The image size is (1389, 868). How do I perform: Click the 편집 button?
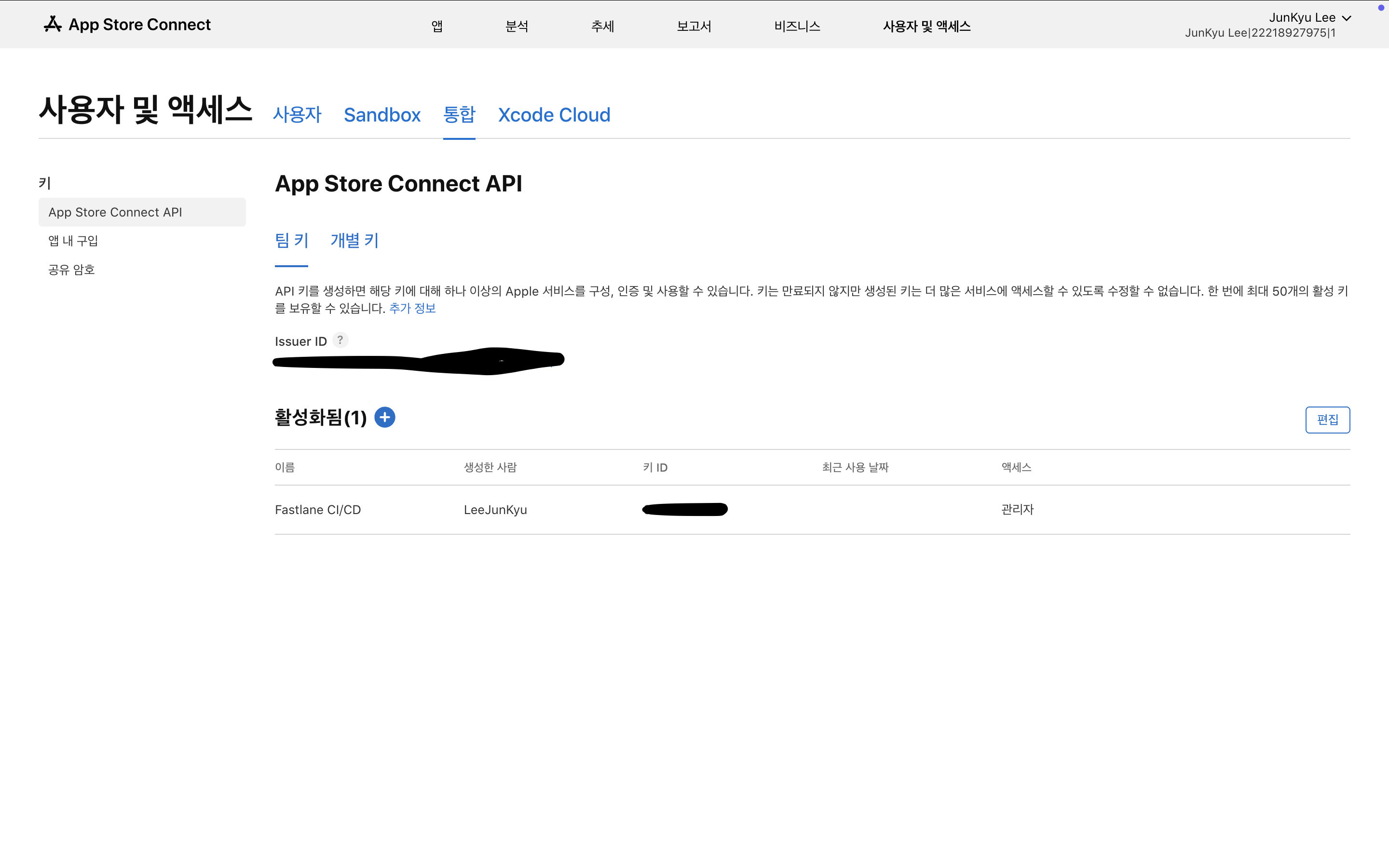tap(1328, 420)
